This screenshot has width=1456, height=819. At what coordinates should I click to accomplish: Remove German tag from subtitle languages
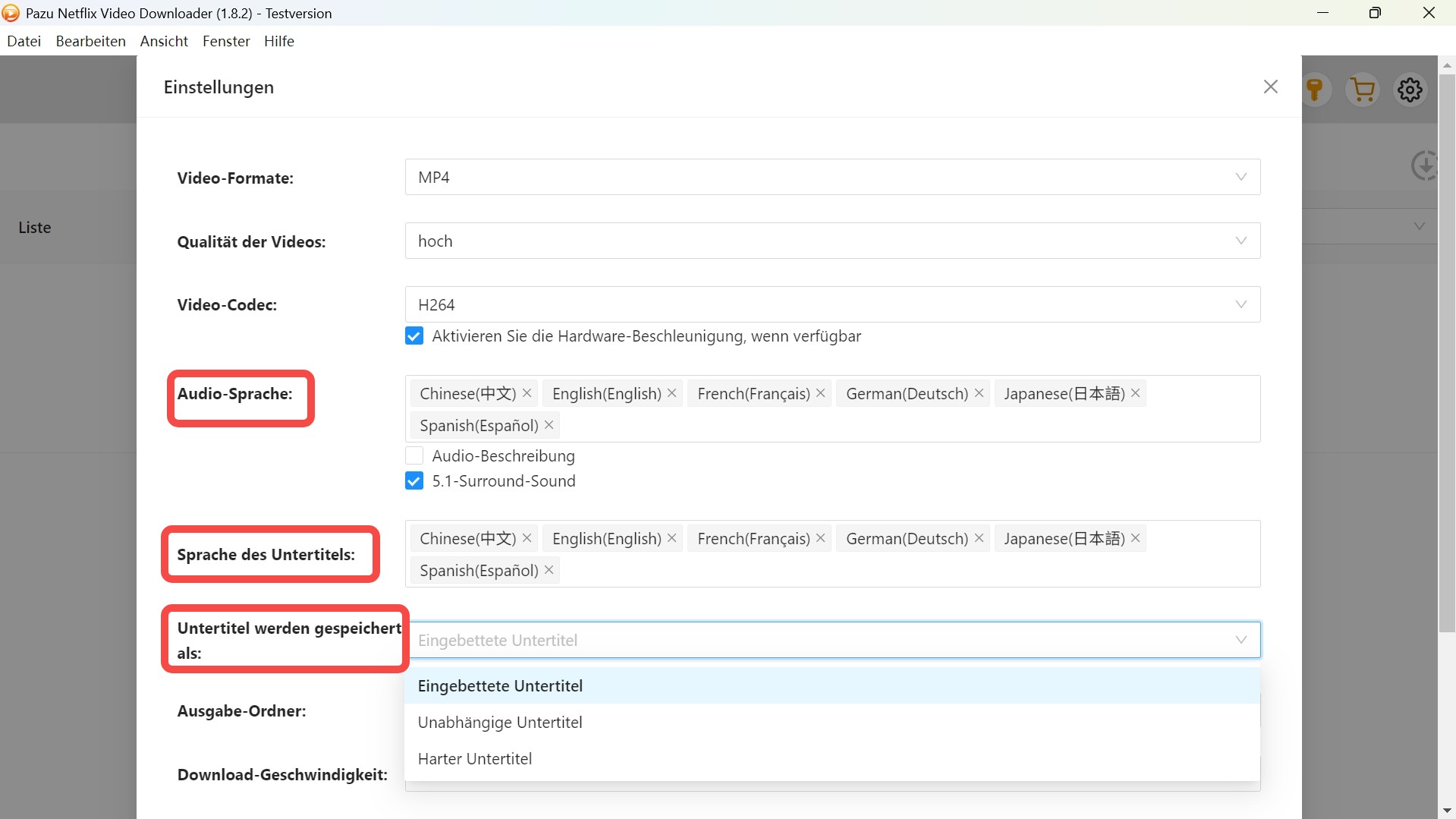(x=979, y=538)
